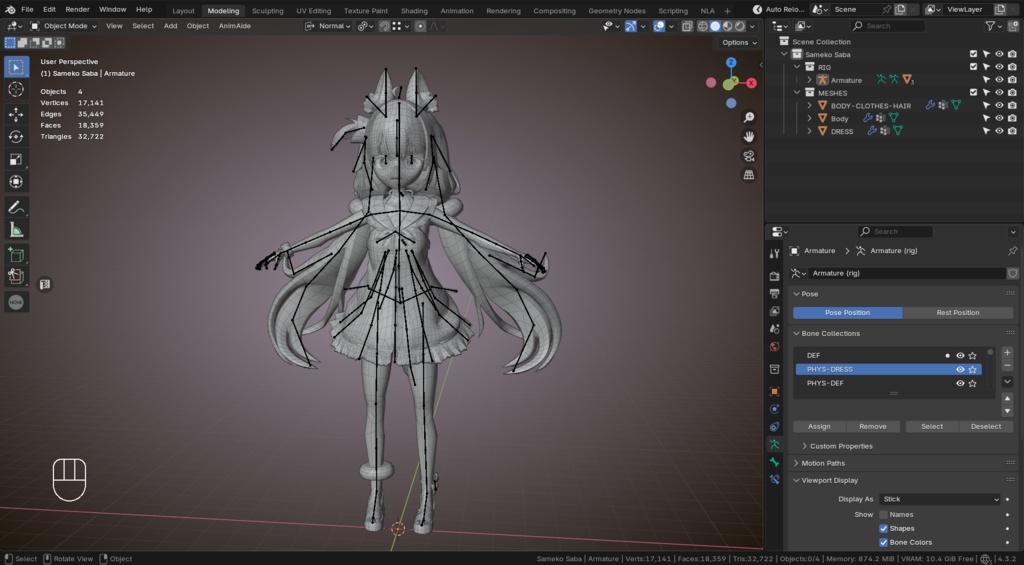
Task: Open the AnimAide header menu
Action: click(x=234, y=26)
